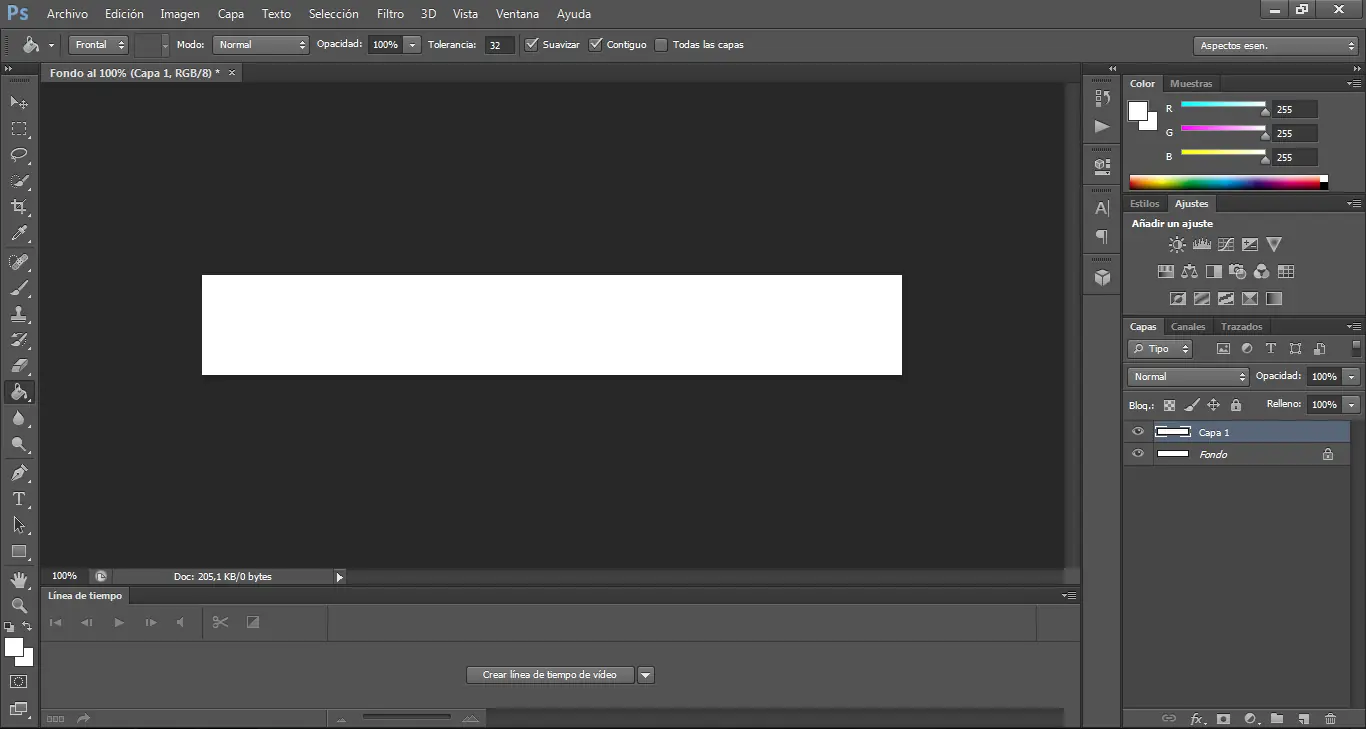Select the Clone Stamp tool

[x=19, y=313]
